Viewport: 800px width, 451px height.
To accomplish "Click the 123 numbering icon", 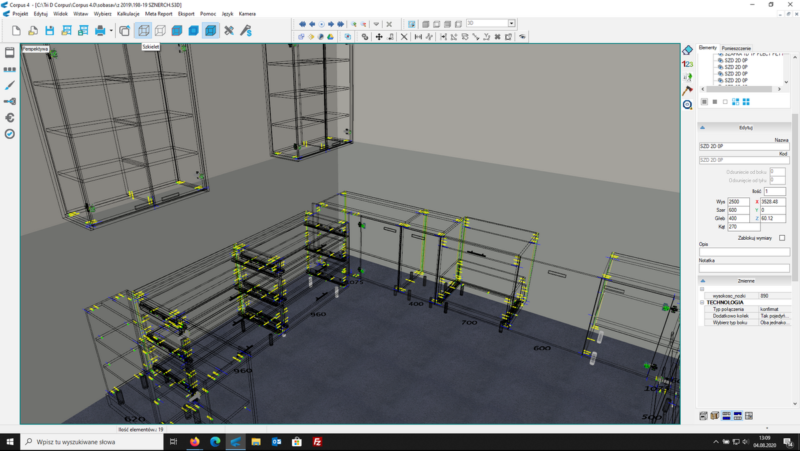I will click(687, 63).
